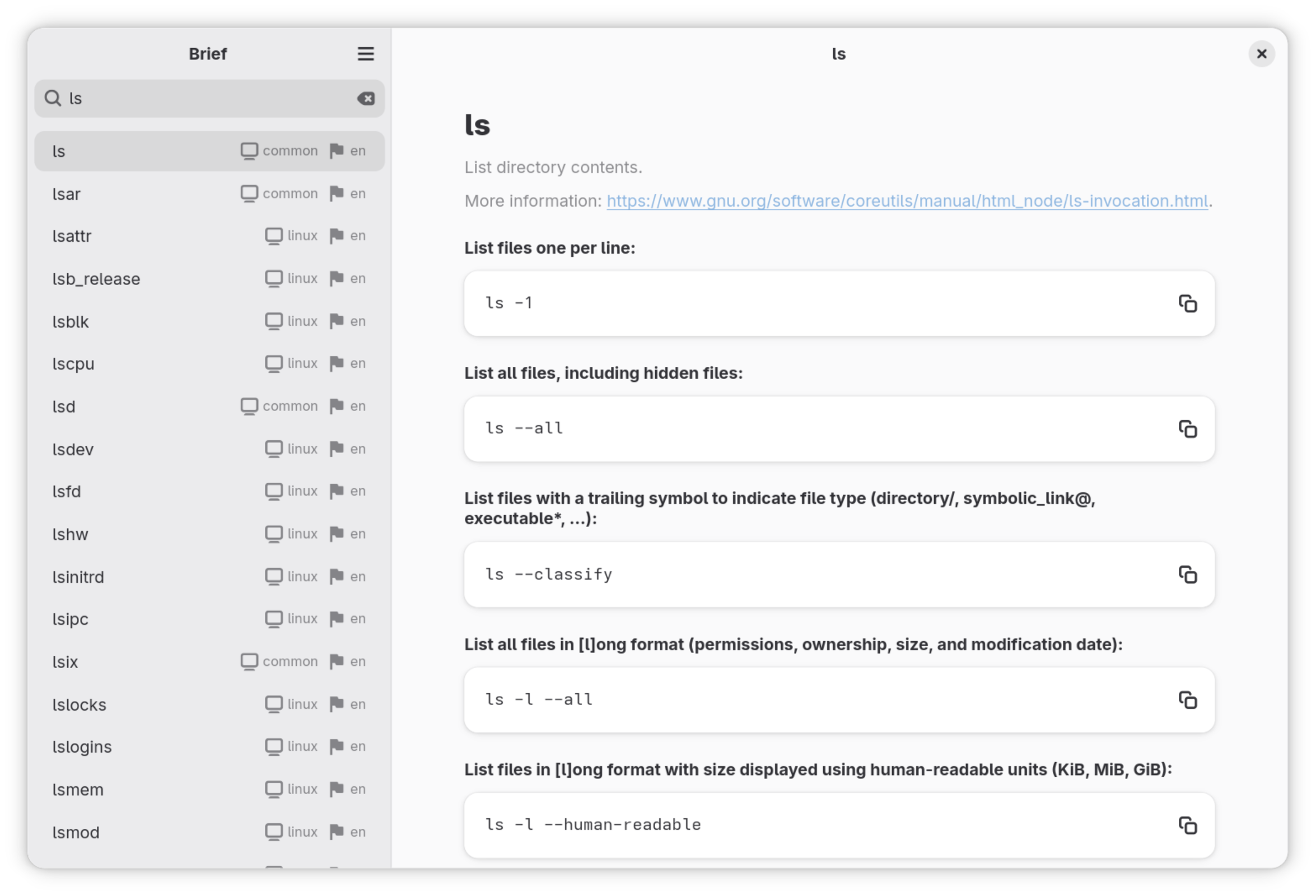
Task: Click the 'ls --classify' code block
Action: click(793, 575)
